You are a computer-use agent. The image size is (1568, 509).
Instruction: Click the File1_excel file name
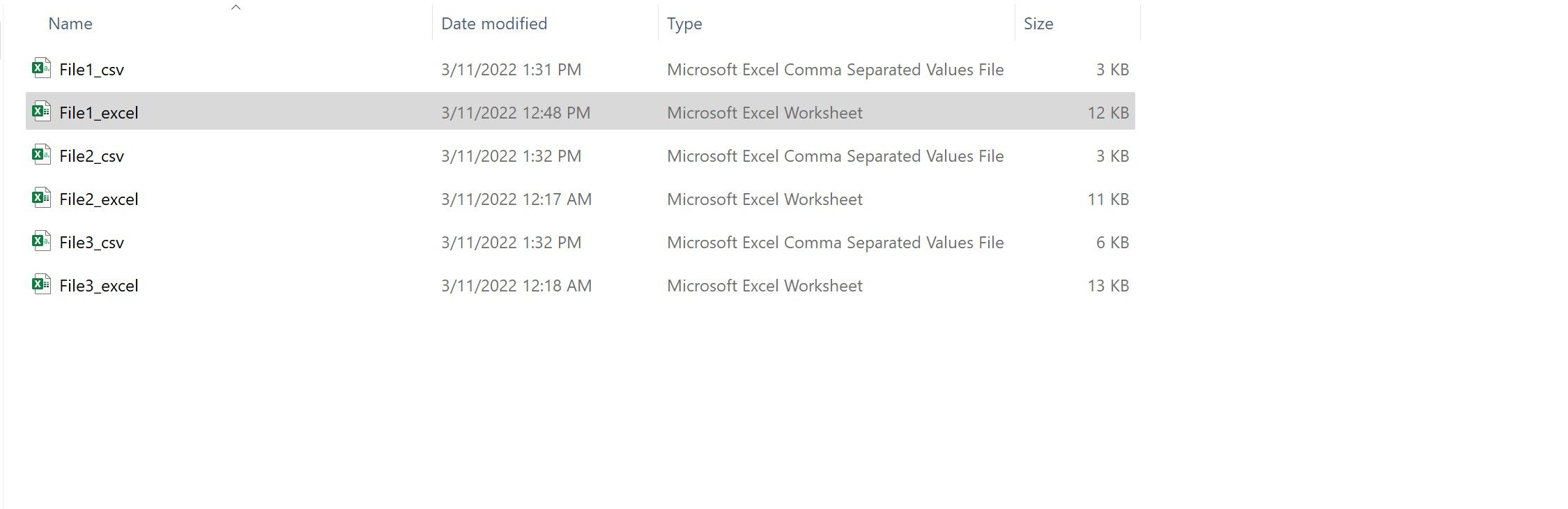pos(99,113)
